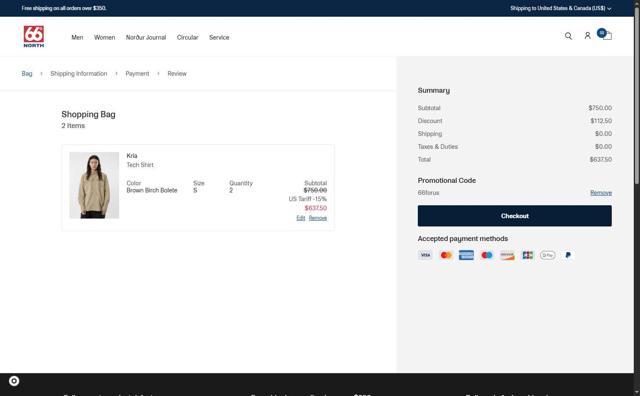Click the Mastercard payment icon
The image size is (640, 396).
446,255
